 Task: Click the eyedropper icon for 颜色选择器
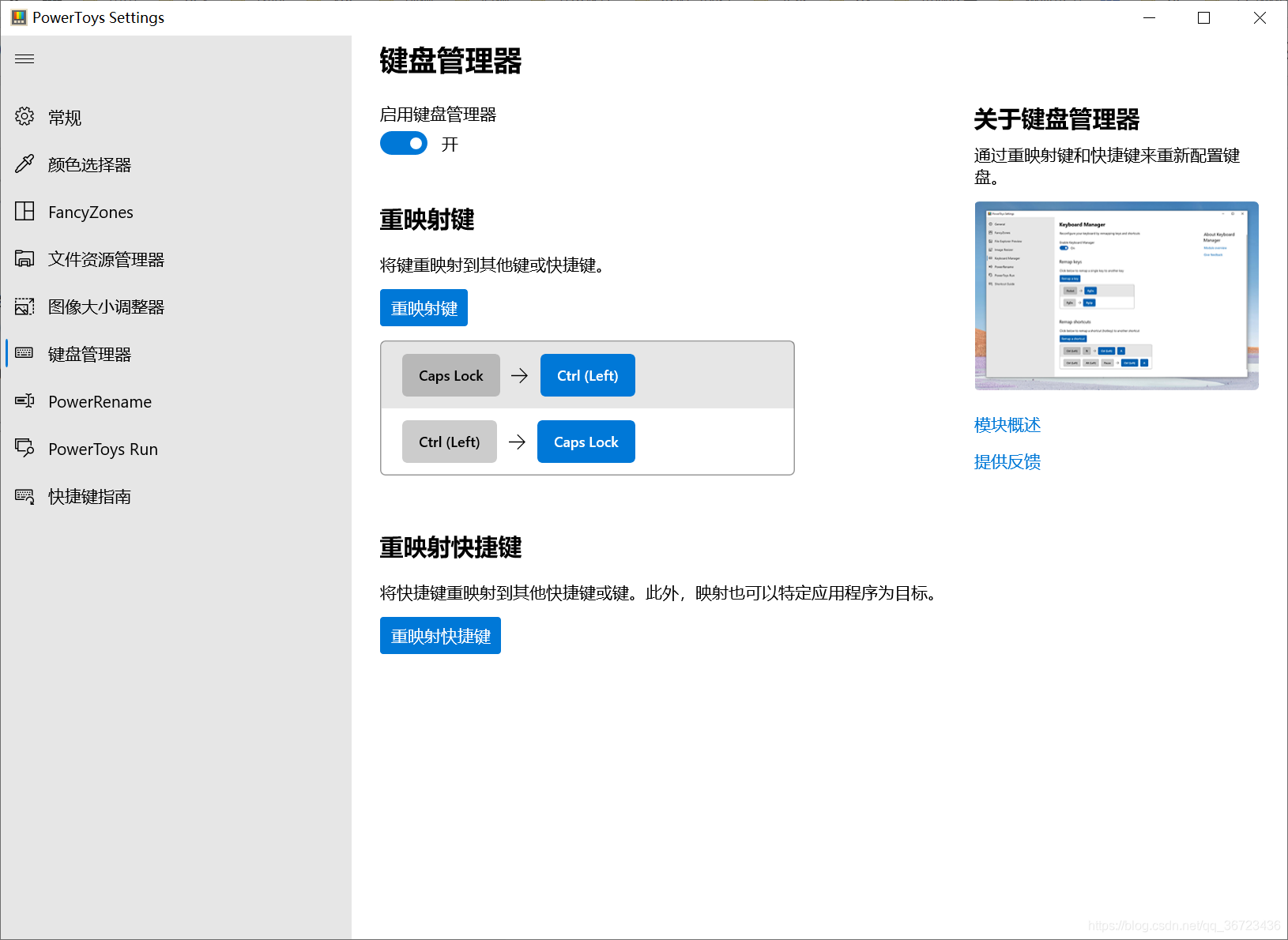24,164
